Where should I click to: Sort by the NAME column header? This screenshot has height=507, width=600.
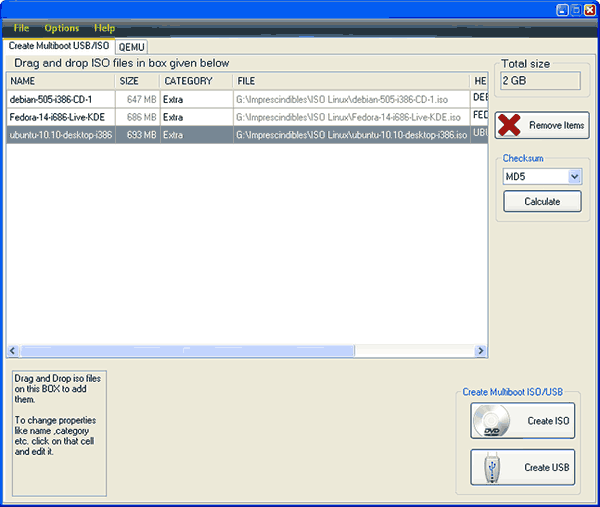tap(60, 81)
